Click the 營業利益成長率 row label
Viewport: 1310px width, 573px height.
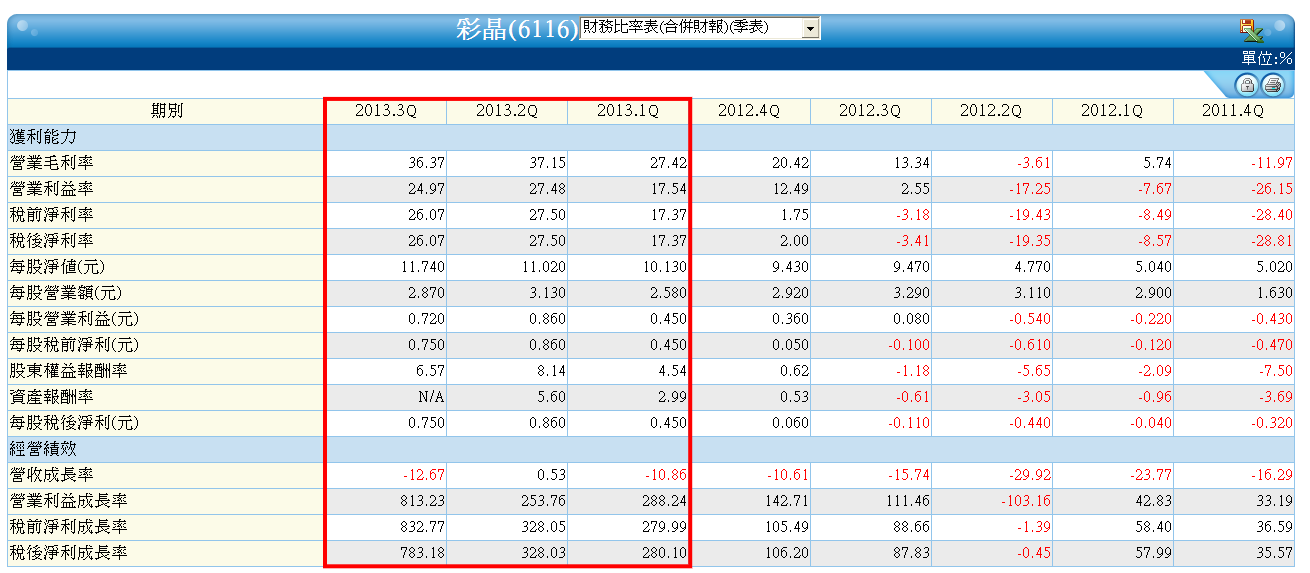(x=68, y=501)
